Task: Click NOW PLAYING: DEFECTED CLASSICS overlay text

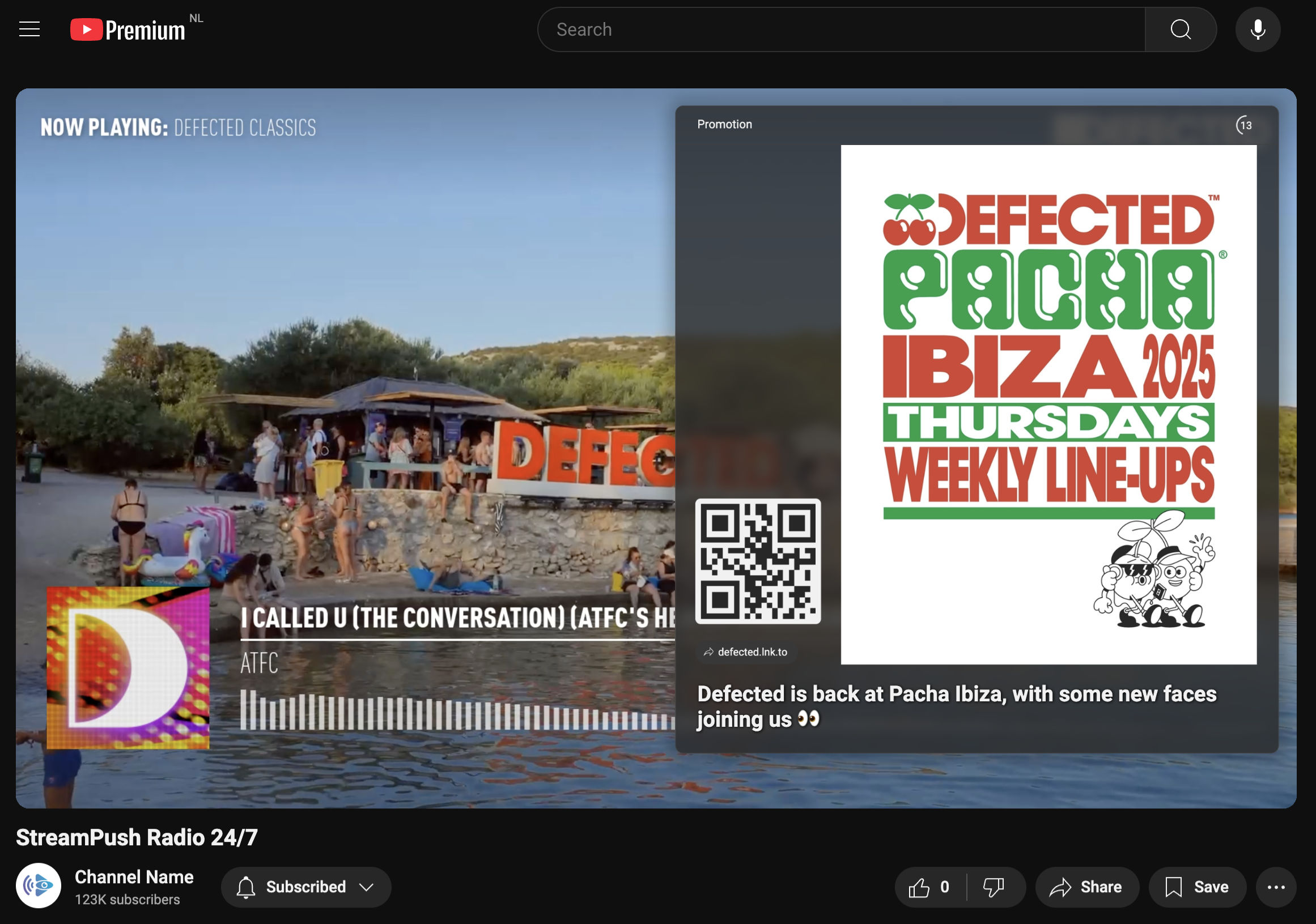Action: [x=179, y=127]
